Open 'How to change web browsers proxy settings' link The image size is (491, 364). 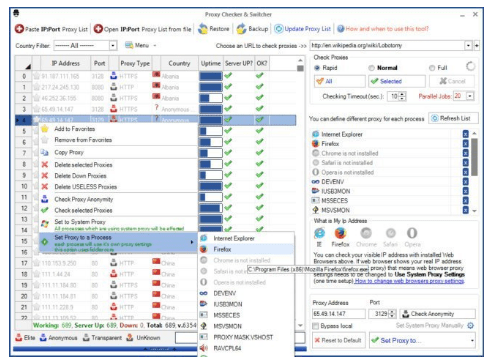pyautogui.click(x=409, y=281)
